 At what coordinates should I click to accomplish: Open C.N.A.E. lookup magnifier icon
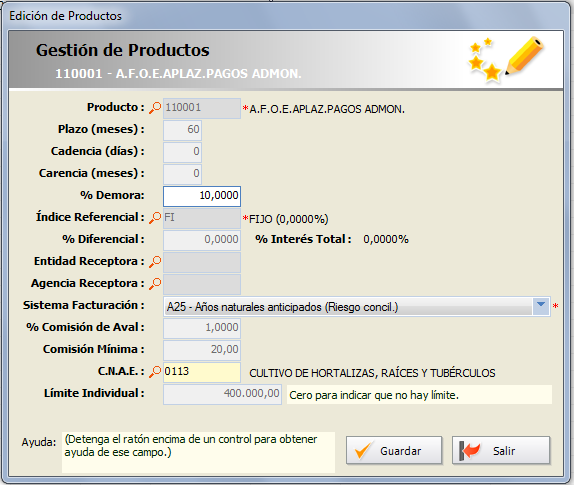tap(155, 372)
